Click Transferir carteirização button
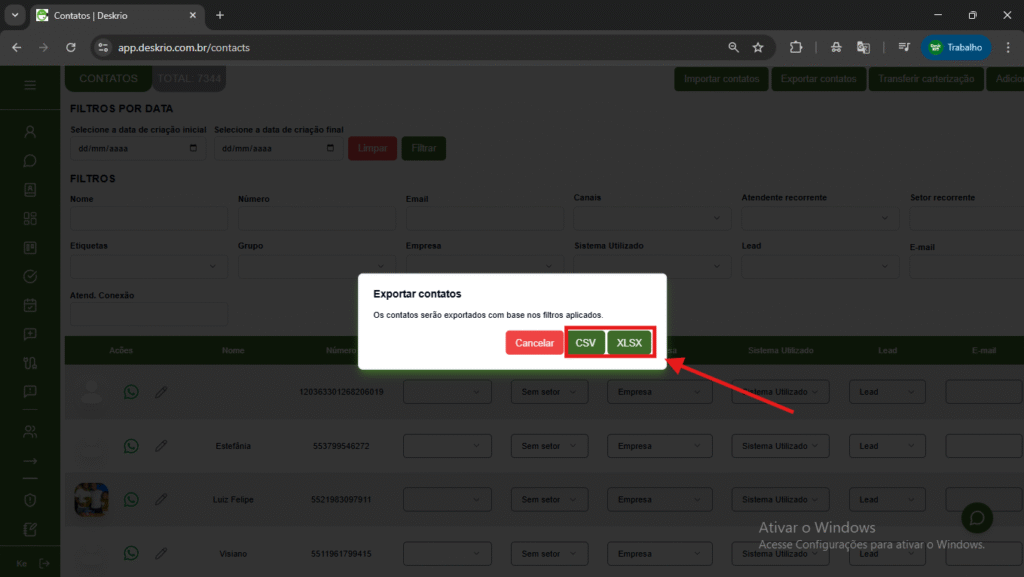The height and width of the screenshot is (577, 1024). (x=925, y=79)
